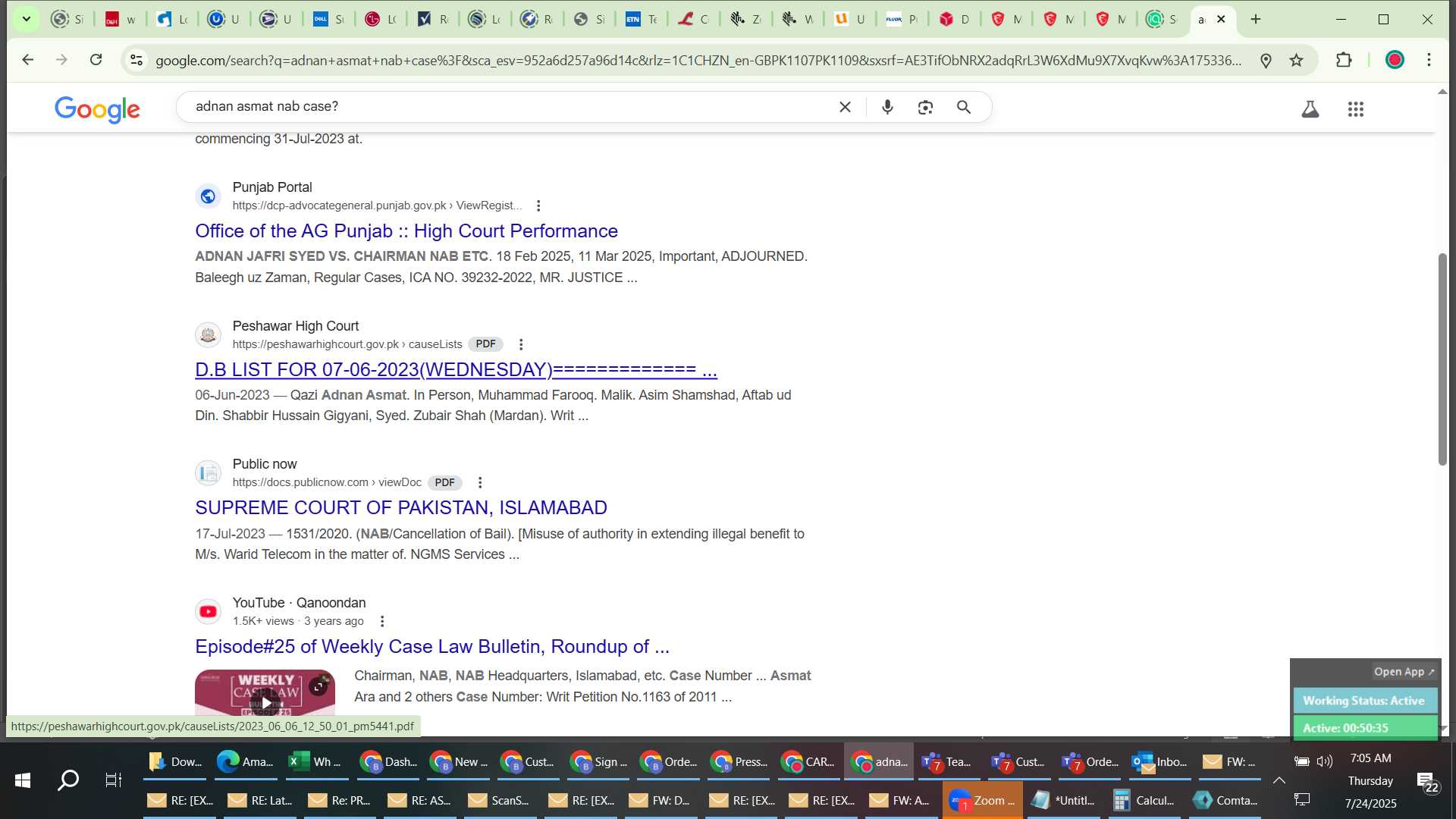Clear the search box with the X icon
The width and height of the screenshot is (1456, 819).
pos(845,107)
